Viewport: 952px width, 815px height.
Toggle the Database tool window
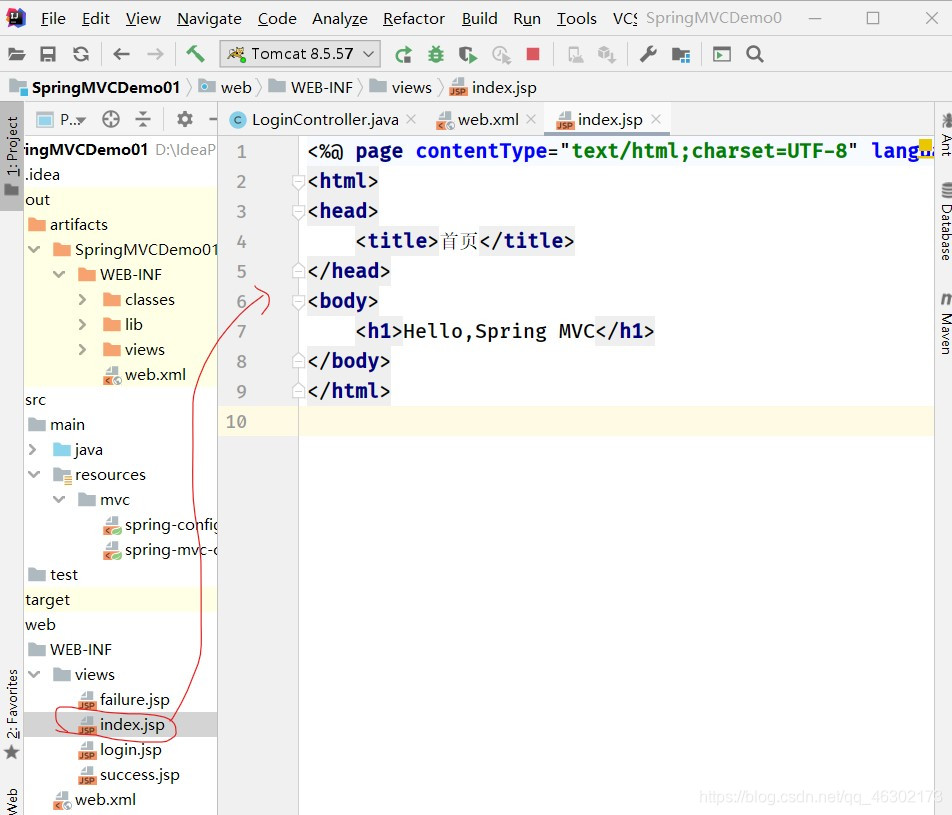tap(945, 222)
